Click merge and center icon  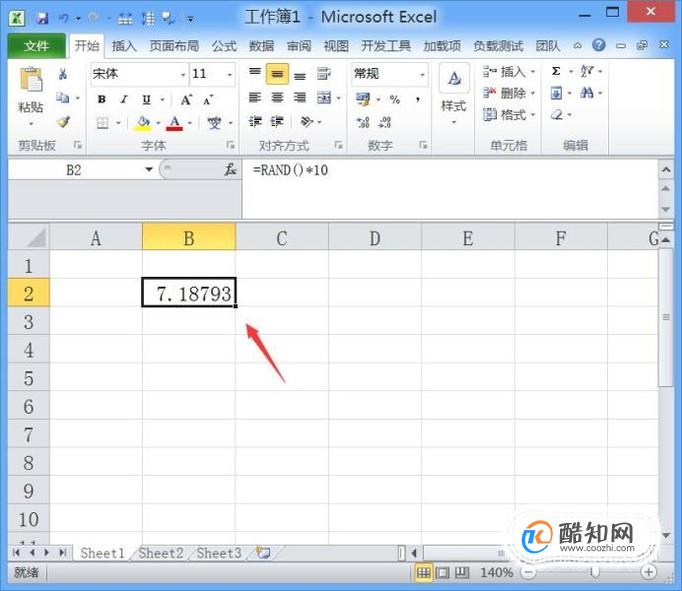(x=324, y=98)
